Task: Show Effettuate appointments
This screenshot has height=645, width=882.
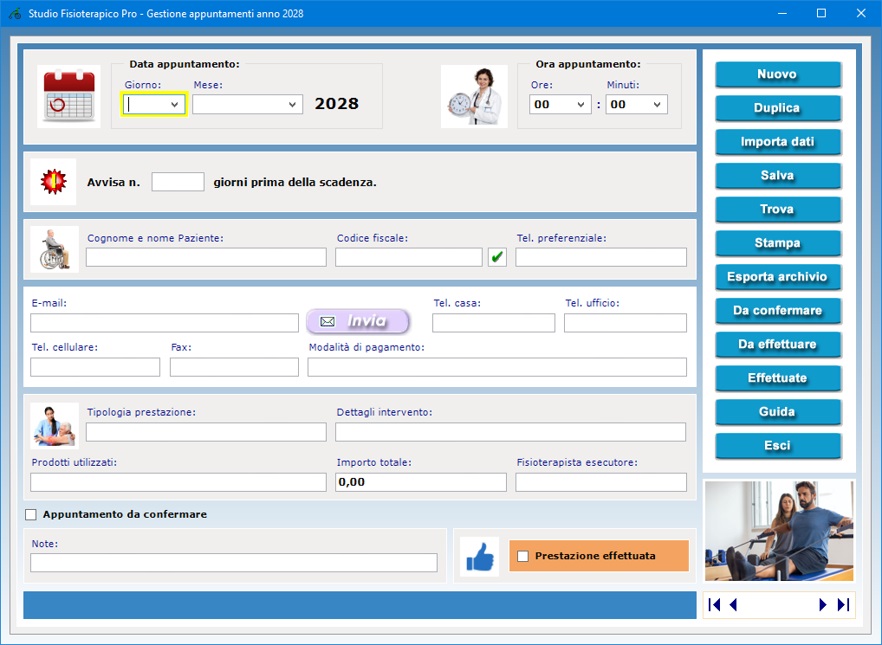Action: point(778,378)
